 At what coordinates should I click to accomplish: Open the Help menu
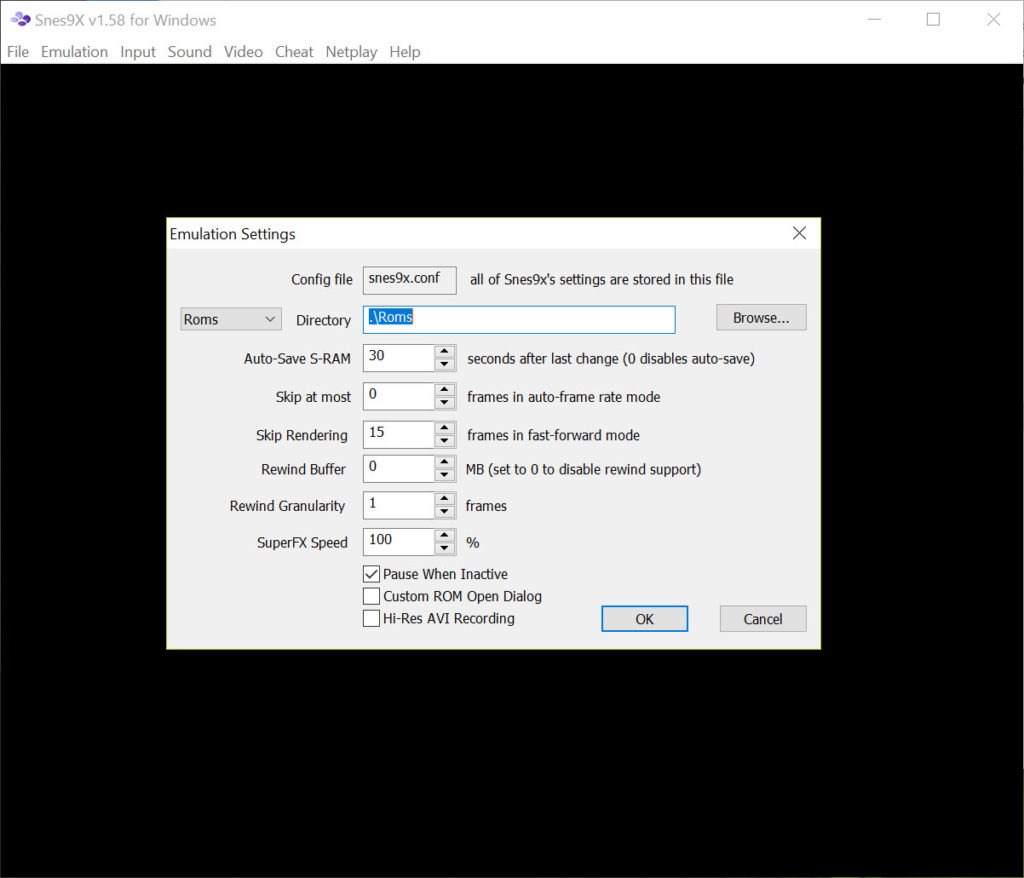point(405,52)
